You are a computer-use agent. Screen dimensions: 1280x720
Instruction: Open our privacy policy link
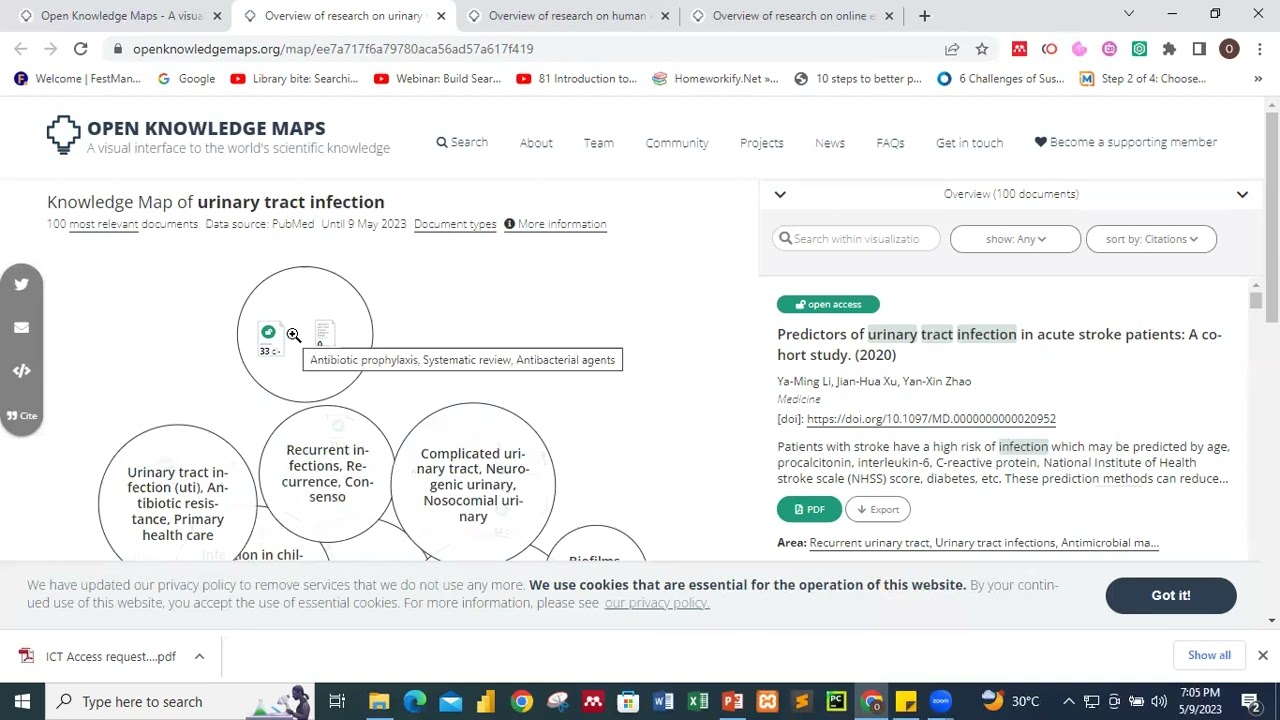coord(657,603)
